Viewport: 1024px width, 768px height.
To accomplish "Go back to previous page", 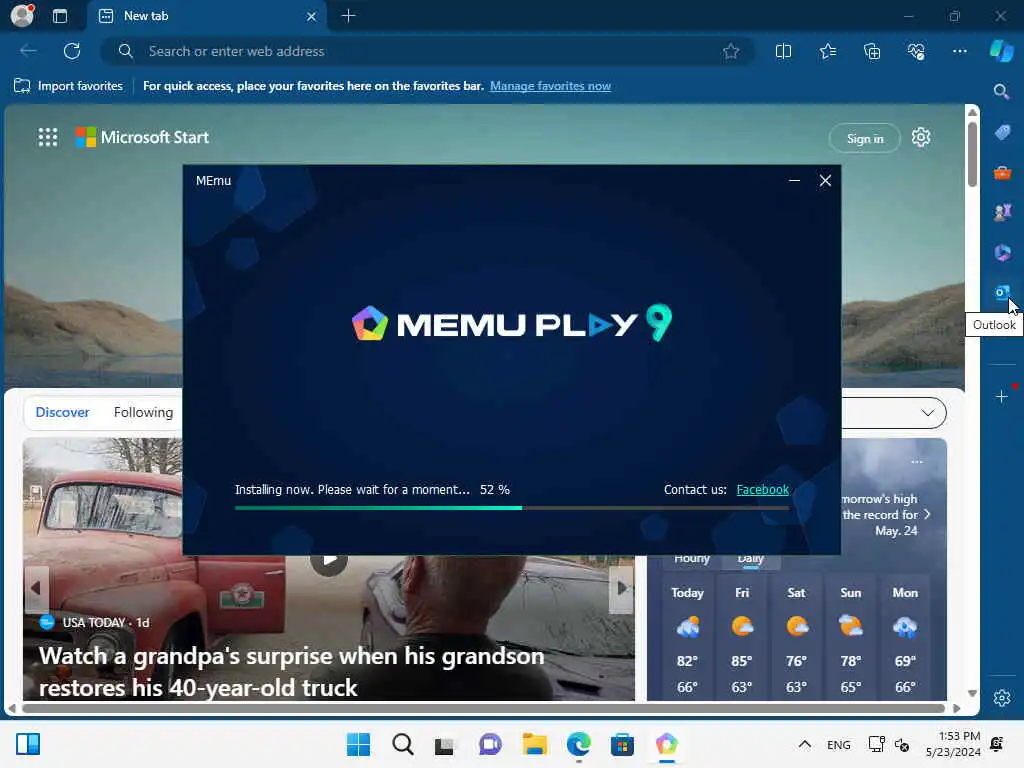I will pos(28,51).
